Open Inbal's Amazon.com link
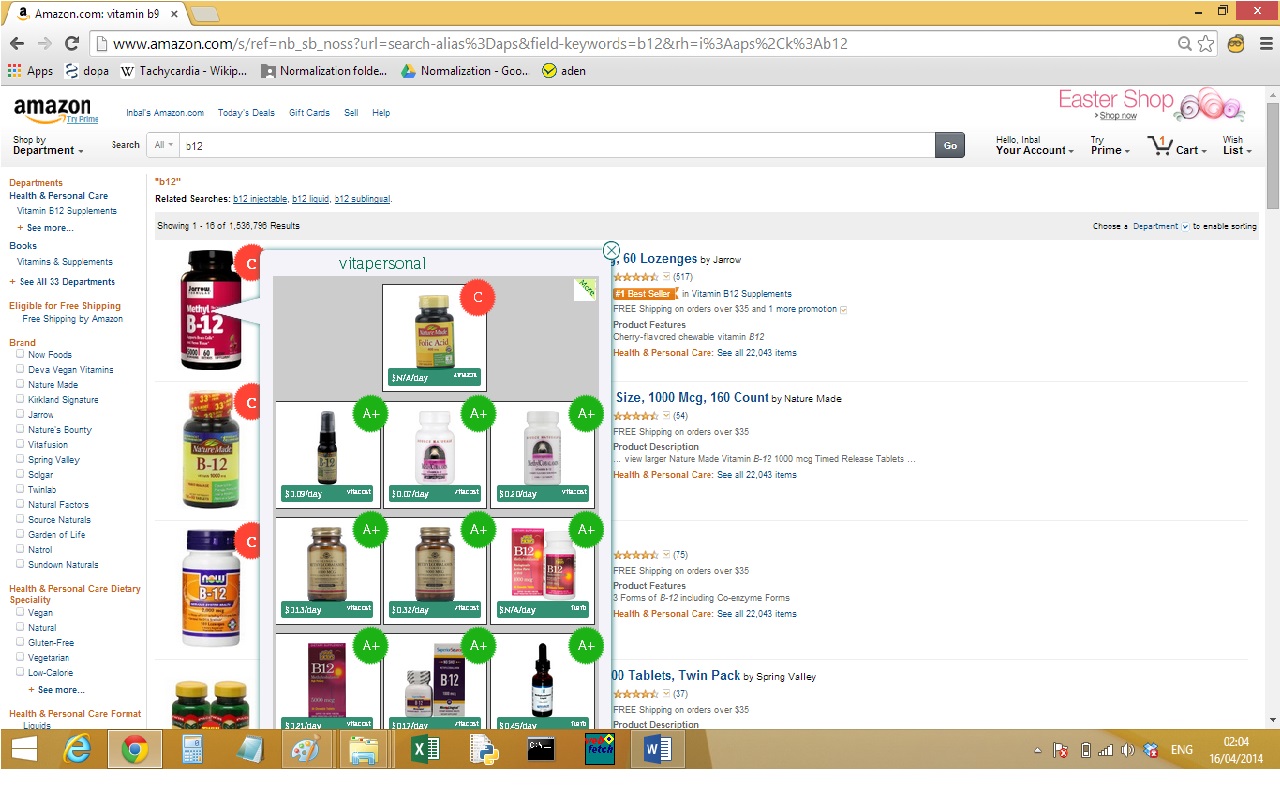The image size is (1280, 800). pyautogui.click(x=165, y=113)
